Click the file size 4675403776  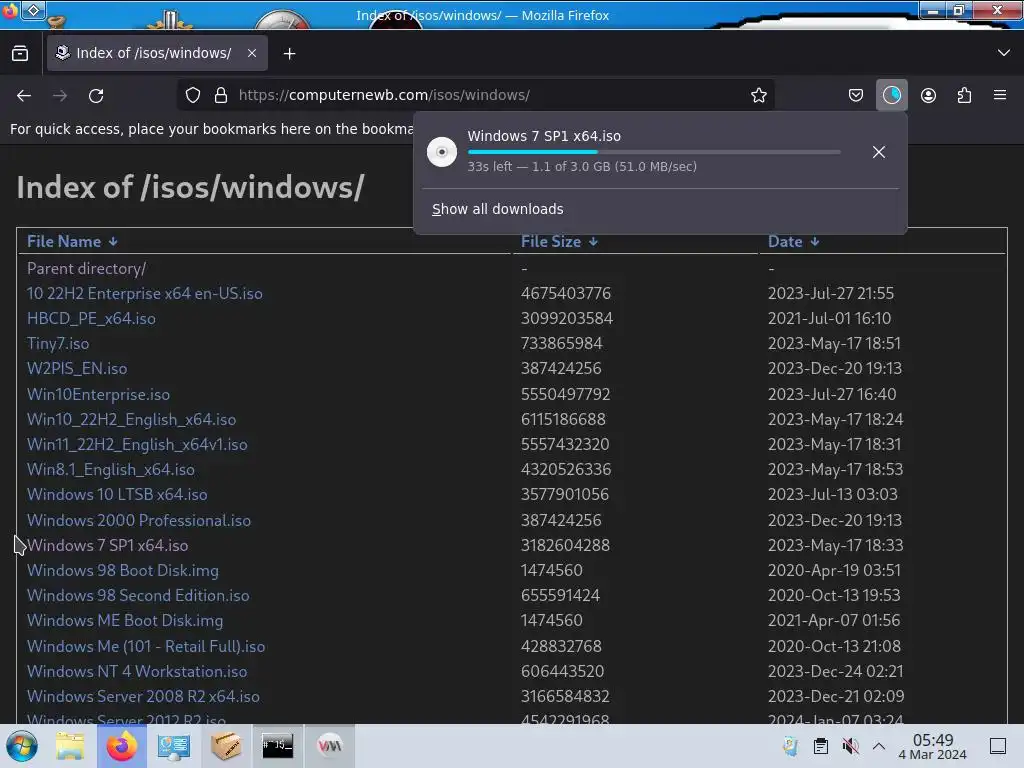566,293
